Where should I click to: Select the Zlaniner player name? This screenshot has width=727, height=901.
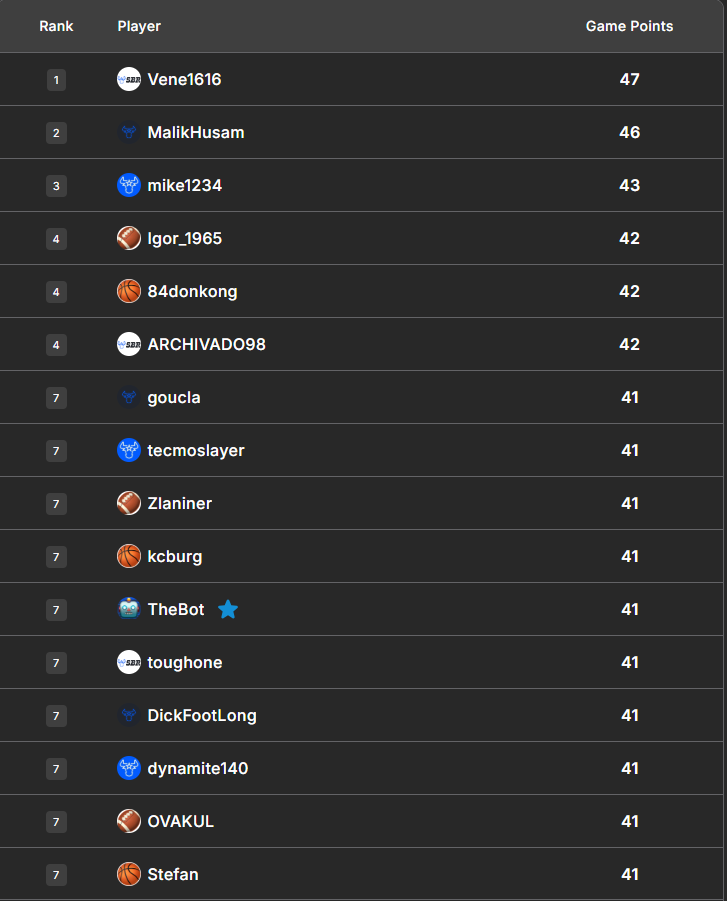(180, 503)
